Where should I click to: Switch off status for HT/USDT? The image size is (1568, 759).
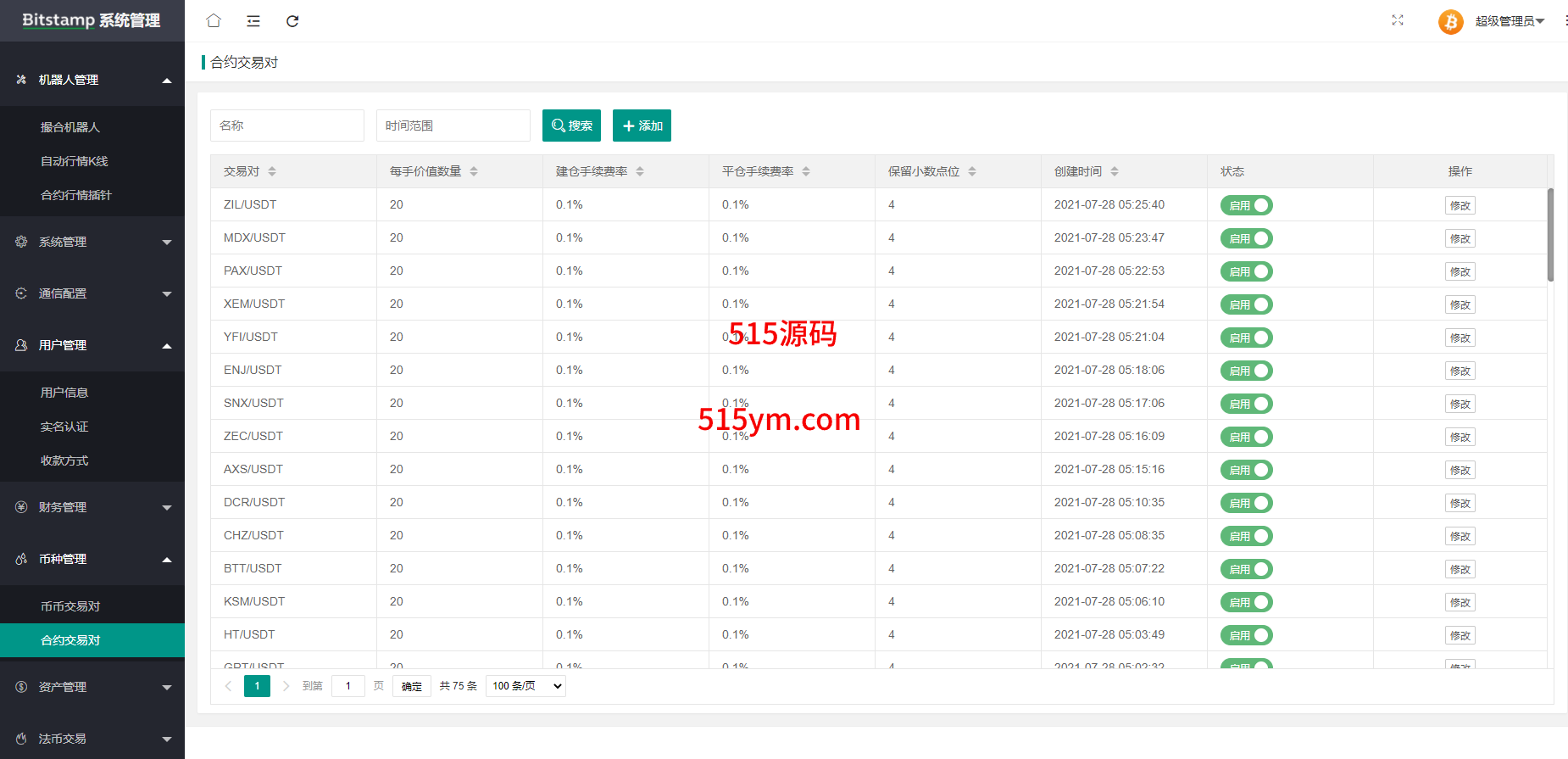(x=1246, y=635)
